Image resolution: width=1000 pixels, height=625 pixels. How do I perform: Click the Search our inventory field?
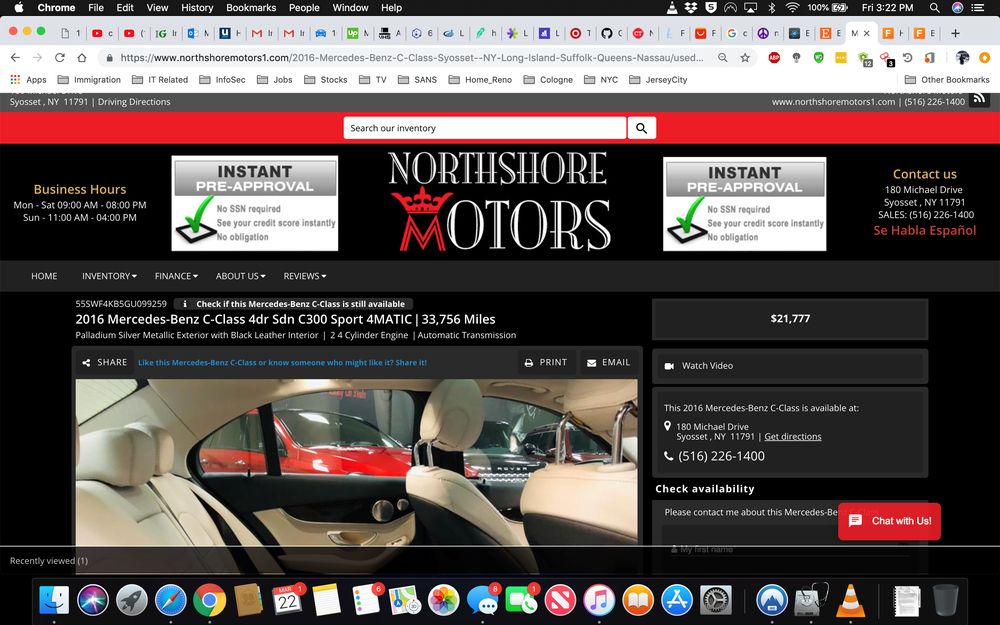tap(484, 128)
